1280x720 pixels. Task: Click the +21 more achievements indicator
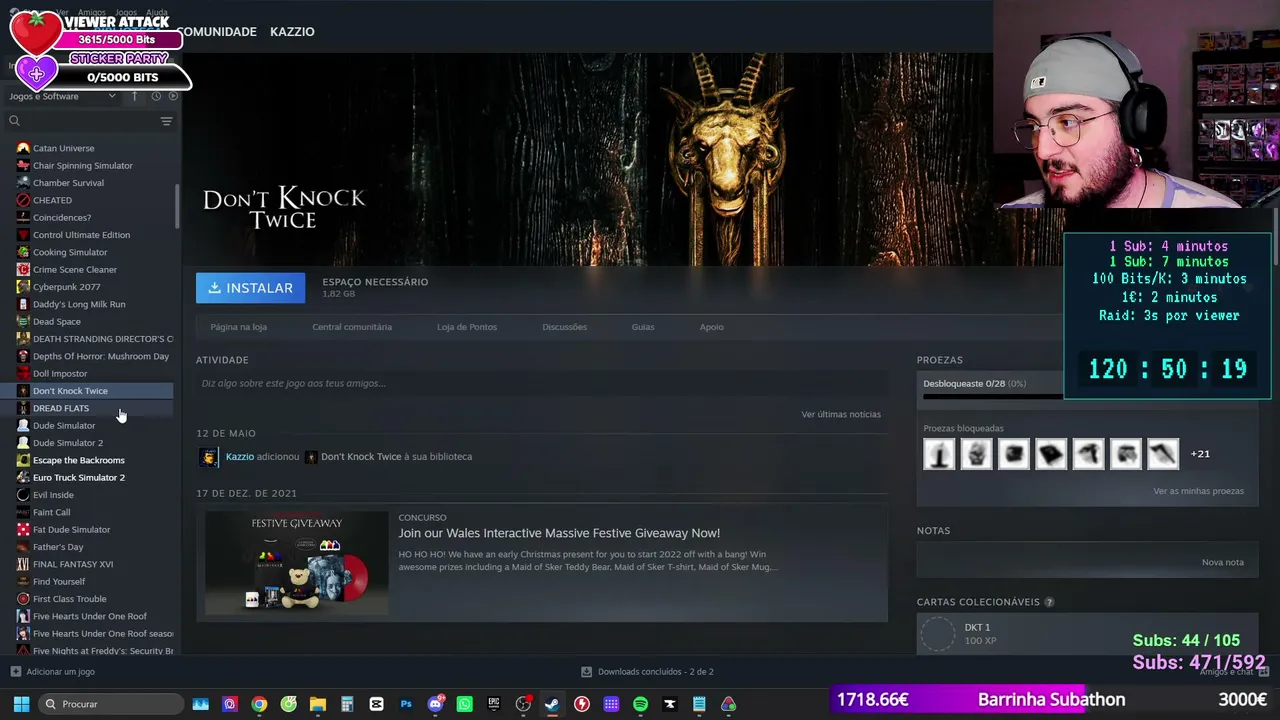[1200, 454]
